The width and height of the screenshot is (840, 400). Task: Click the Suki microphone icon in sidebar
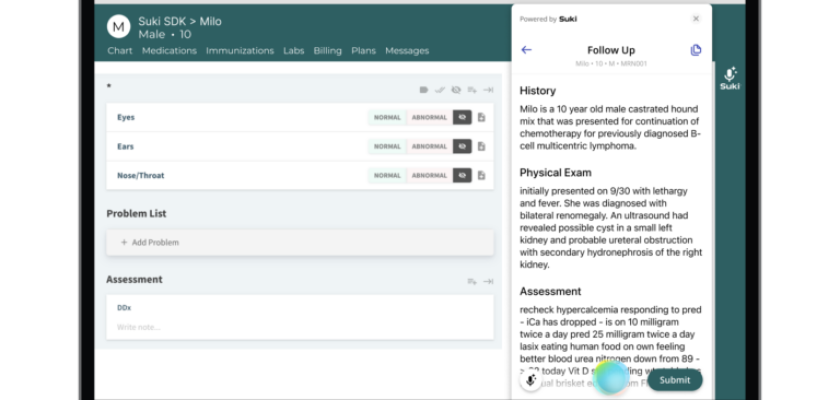[730, 78]
